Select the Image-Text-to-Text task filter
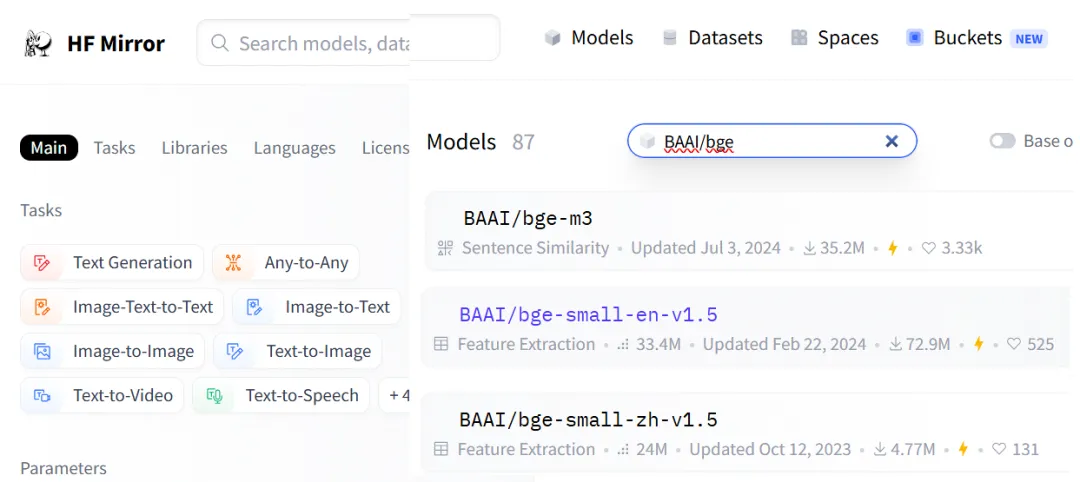 pyautogui.click(x=122, y=307)
